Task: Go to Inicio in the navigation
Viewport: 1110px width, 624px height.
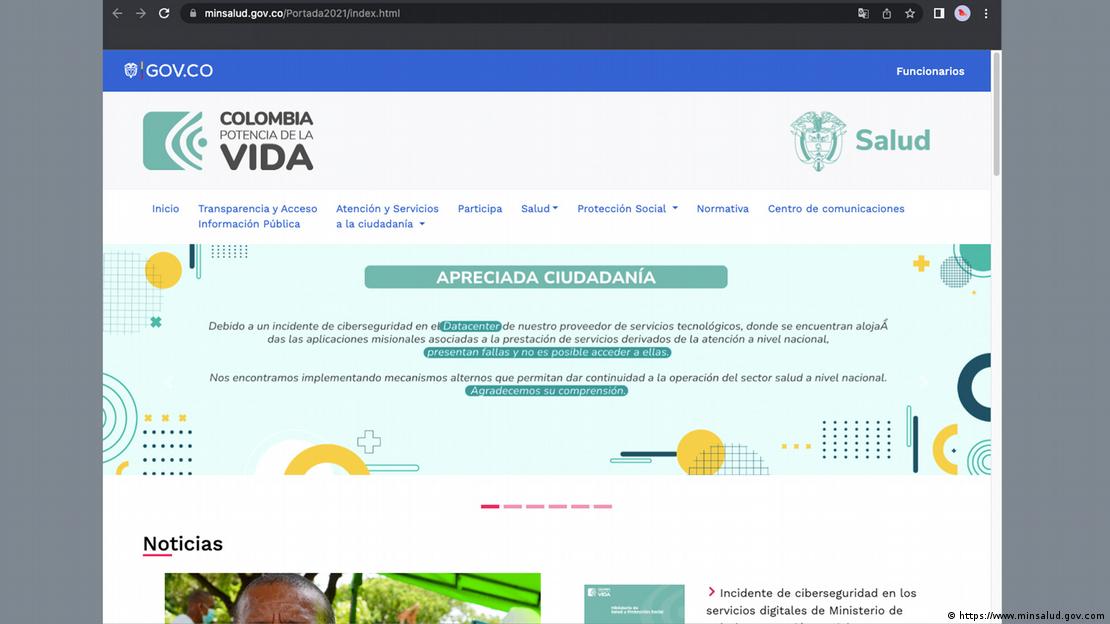Action: point(166,209)
